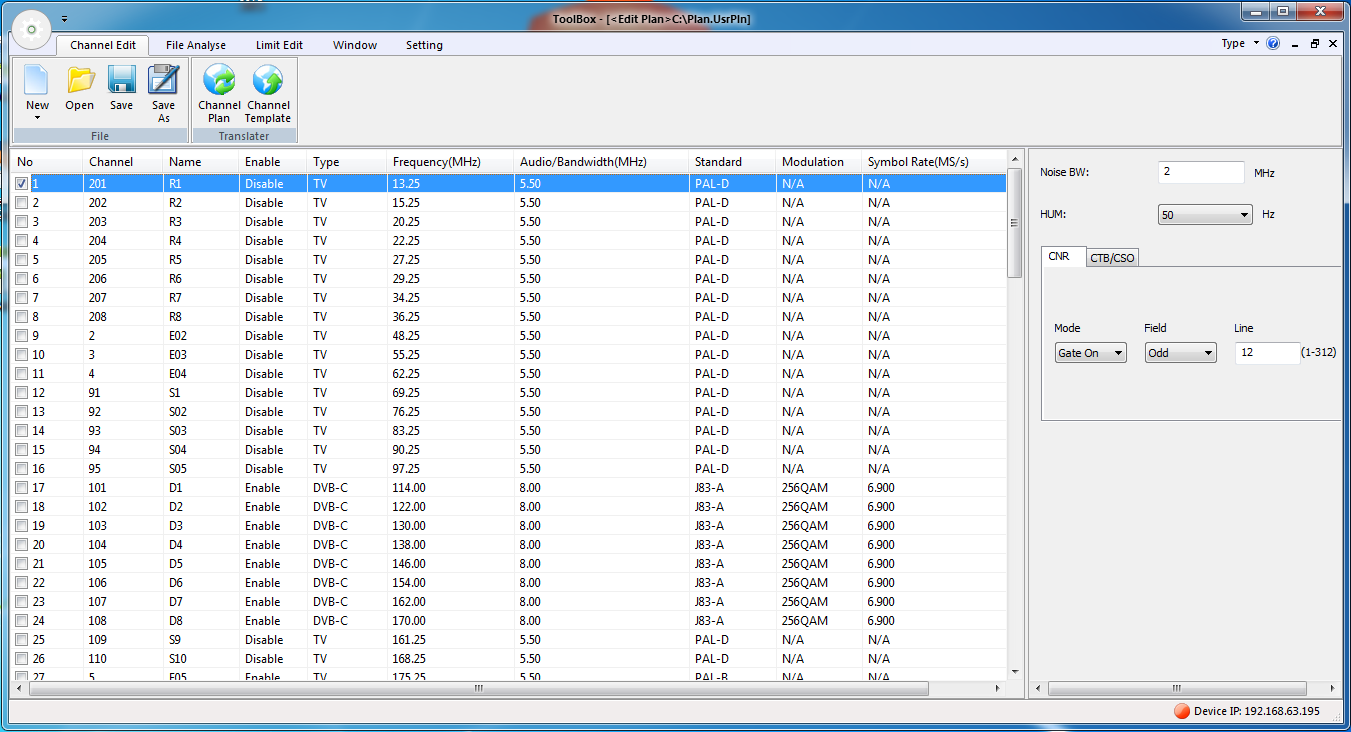Click the Noise BW input field

coord(1201,172)
